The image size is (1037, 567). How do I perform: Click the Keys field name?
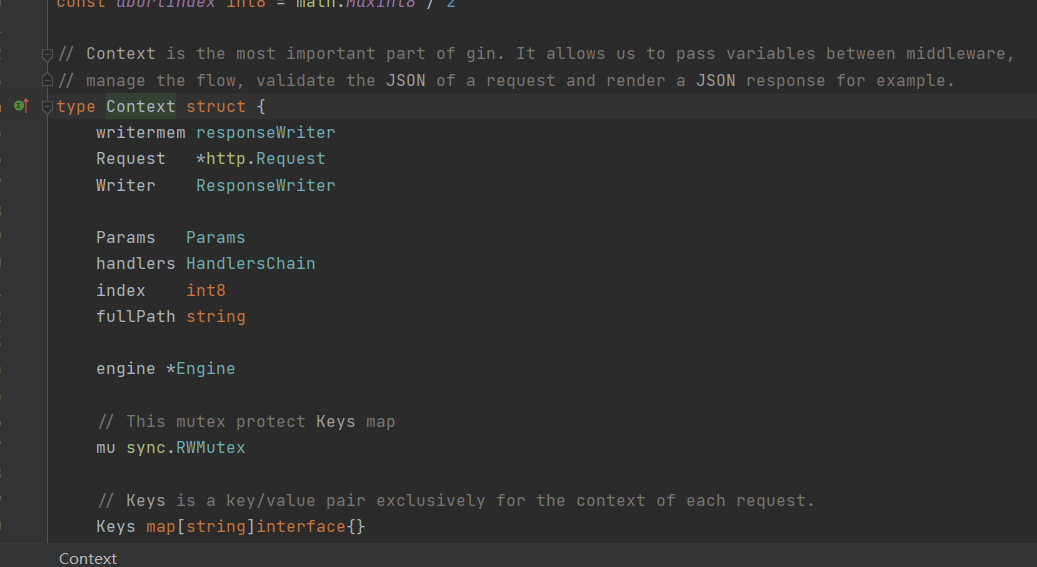116,527
